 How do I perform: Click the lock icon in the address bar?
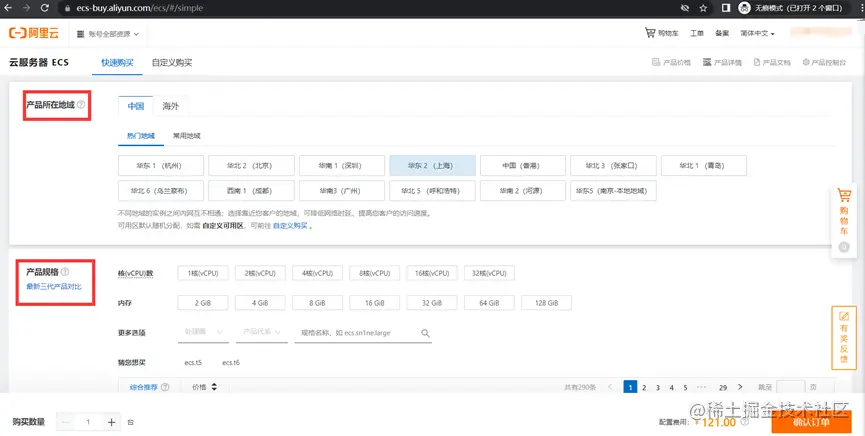(67, 8)
